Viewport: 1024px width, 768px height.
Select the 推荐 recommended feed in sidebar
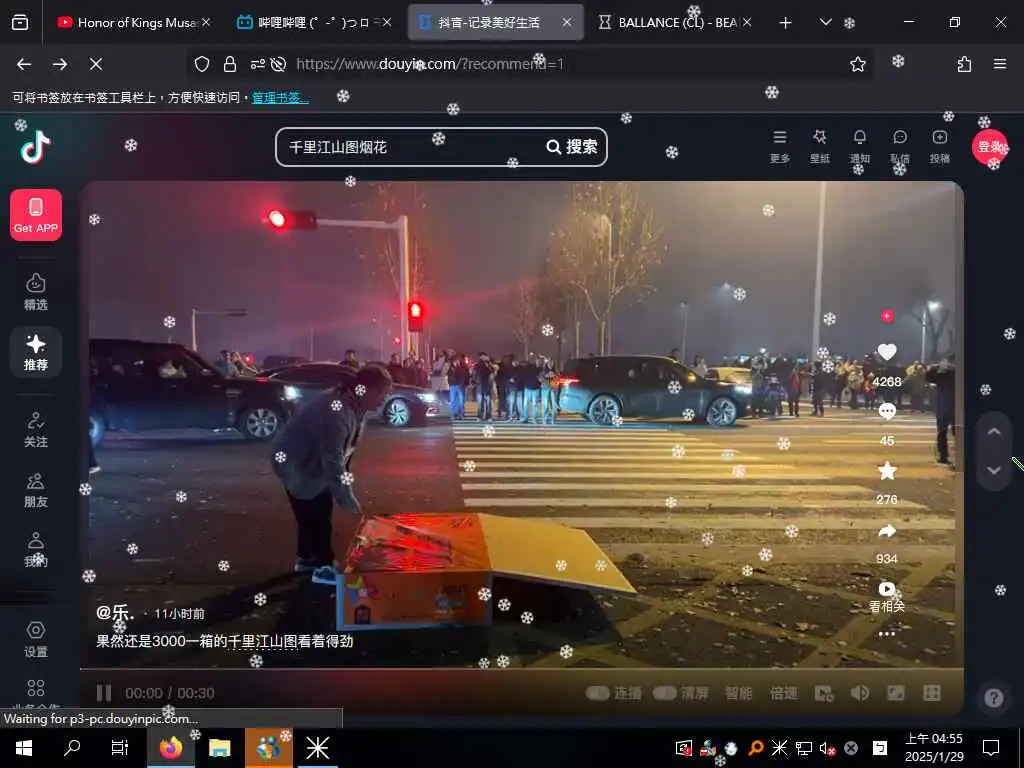click(36, 352)
